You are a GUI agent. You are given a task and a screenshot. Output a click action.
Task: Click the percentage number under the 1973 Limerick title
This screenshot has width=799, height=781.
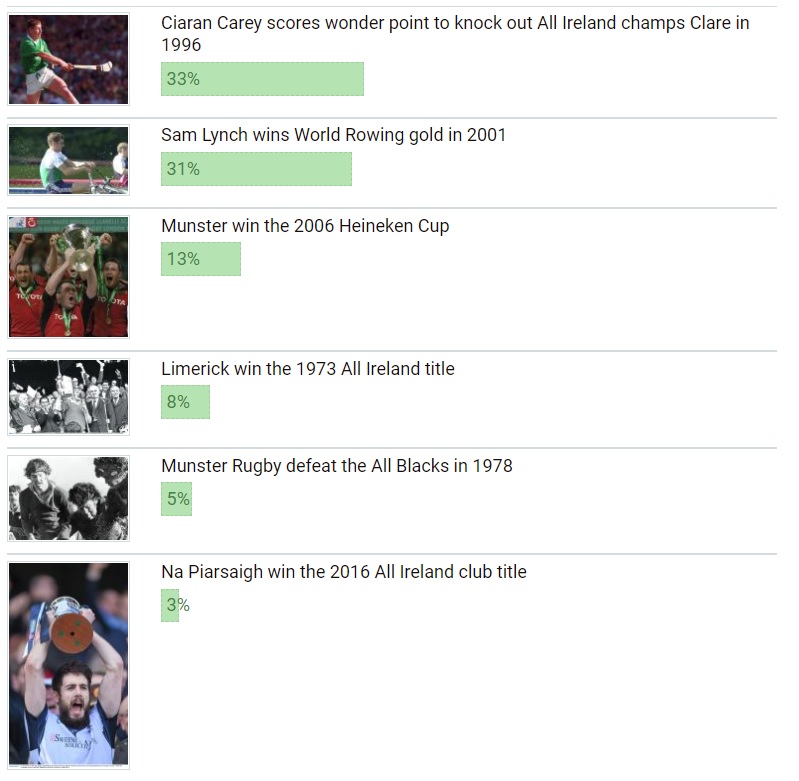(x=178, y=402)
